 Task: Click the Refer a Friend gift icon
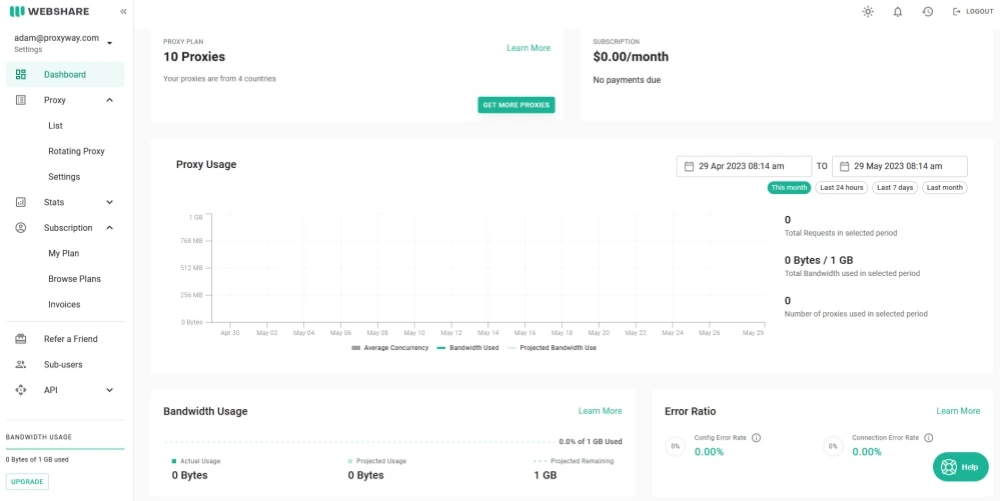click(20, 338)
